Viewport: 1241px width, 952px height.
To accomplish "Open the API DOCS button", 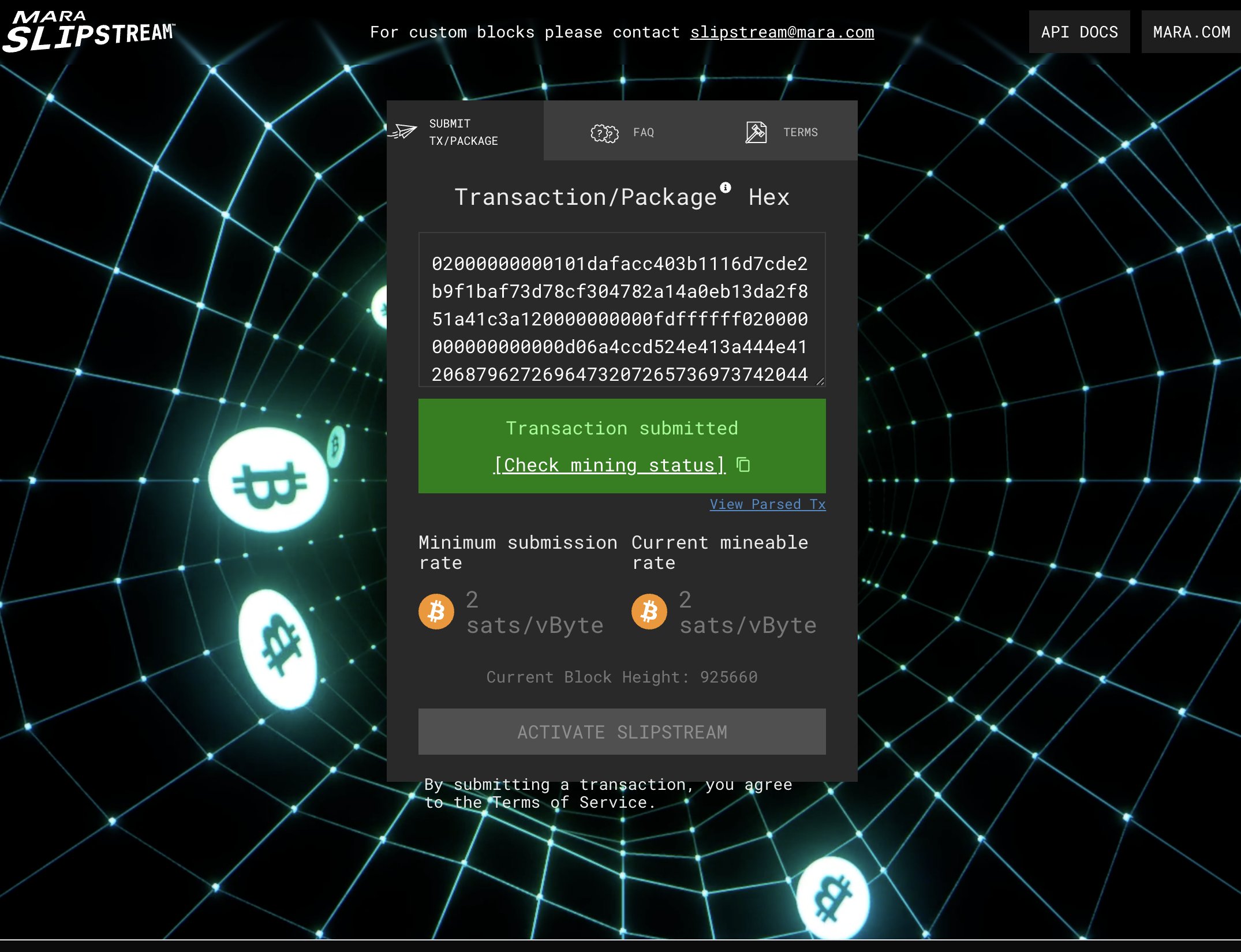I will (1079, 32).
